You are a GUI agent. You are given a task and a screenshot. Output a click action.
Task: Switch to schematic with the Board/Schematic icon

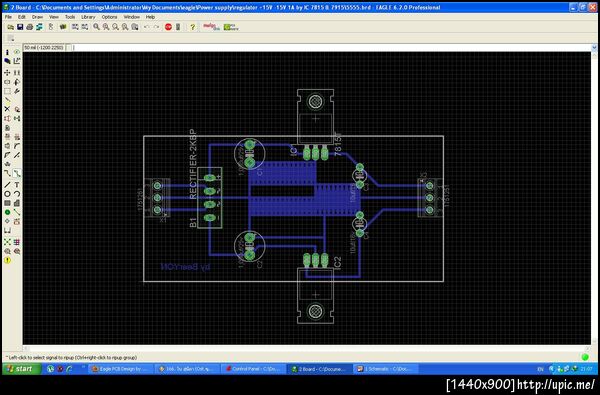coord(51,27)
